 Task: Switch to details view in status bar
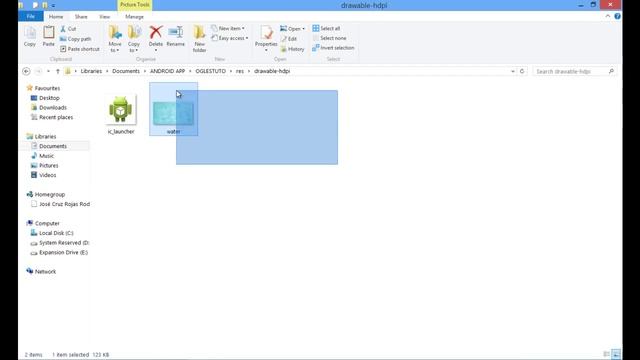point(607,354)
